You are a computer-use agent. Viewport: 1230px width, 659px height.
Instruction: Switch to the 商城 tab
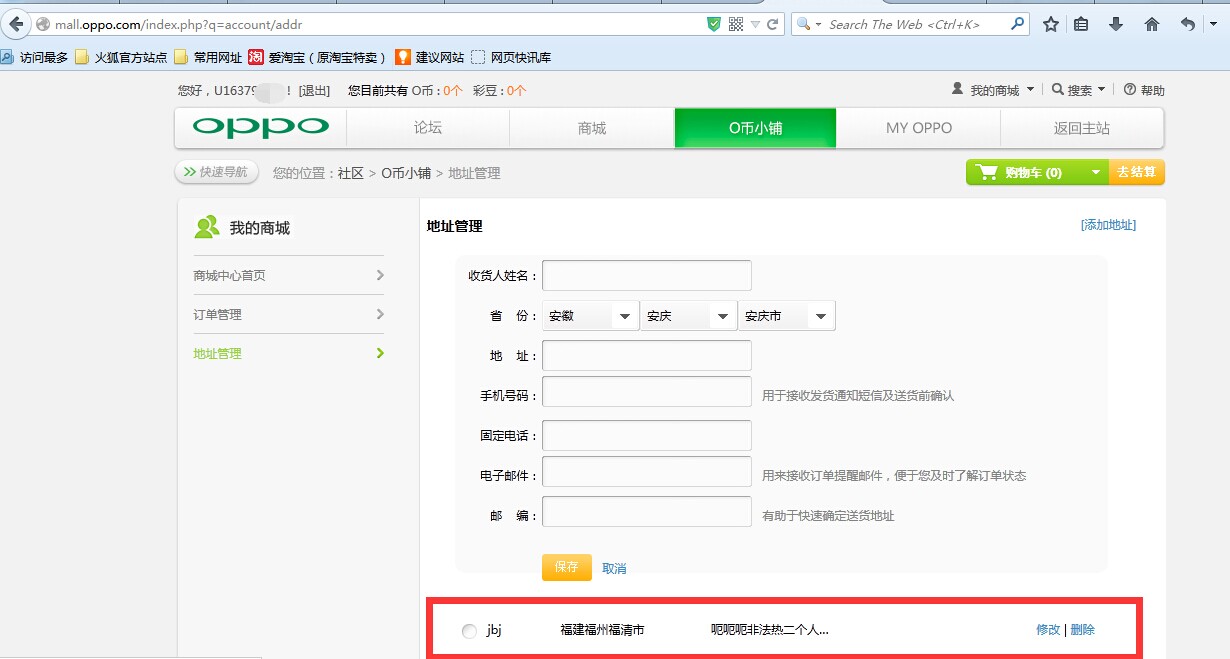point(592,128)
